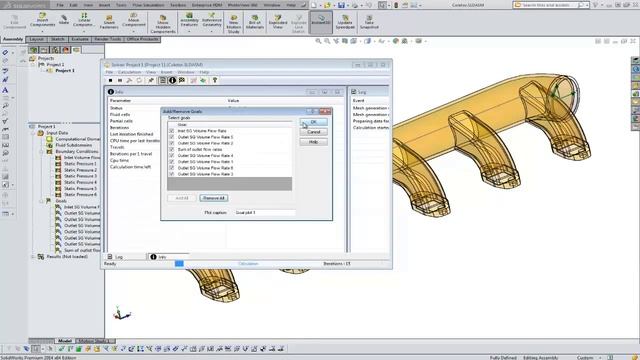
Task: Click the Solver calculation progress bar
Action: click(x=248, y=264)
